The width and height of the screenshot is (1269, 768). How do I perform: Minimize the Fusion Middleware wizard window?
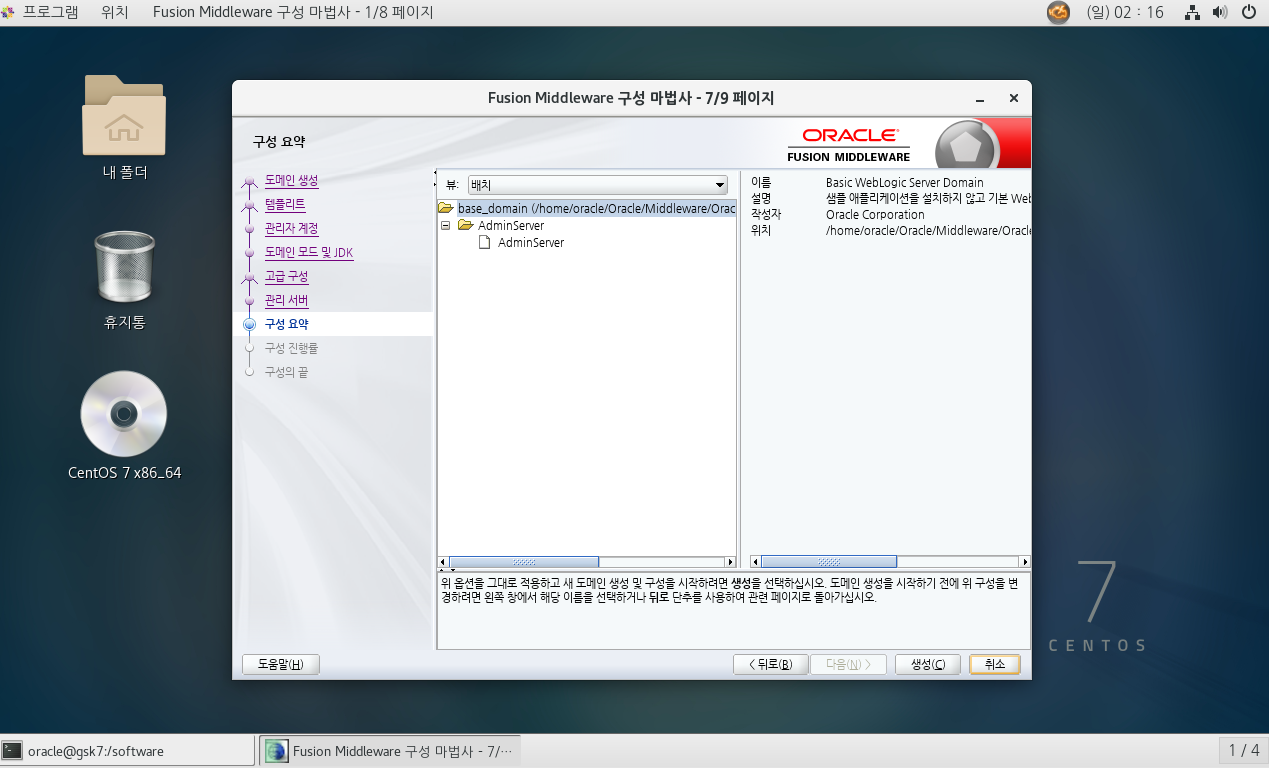tap(981, 98)
